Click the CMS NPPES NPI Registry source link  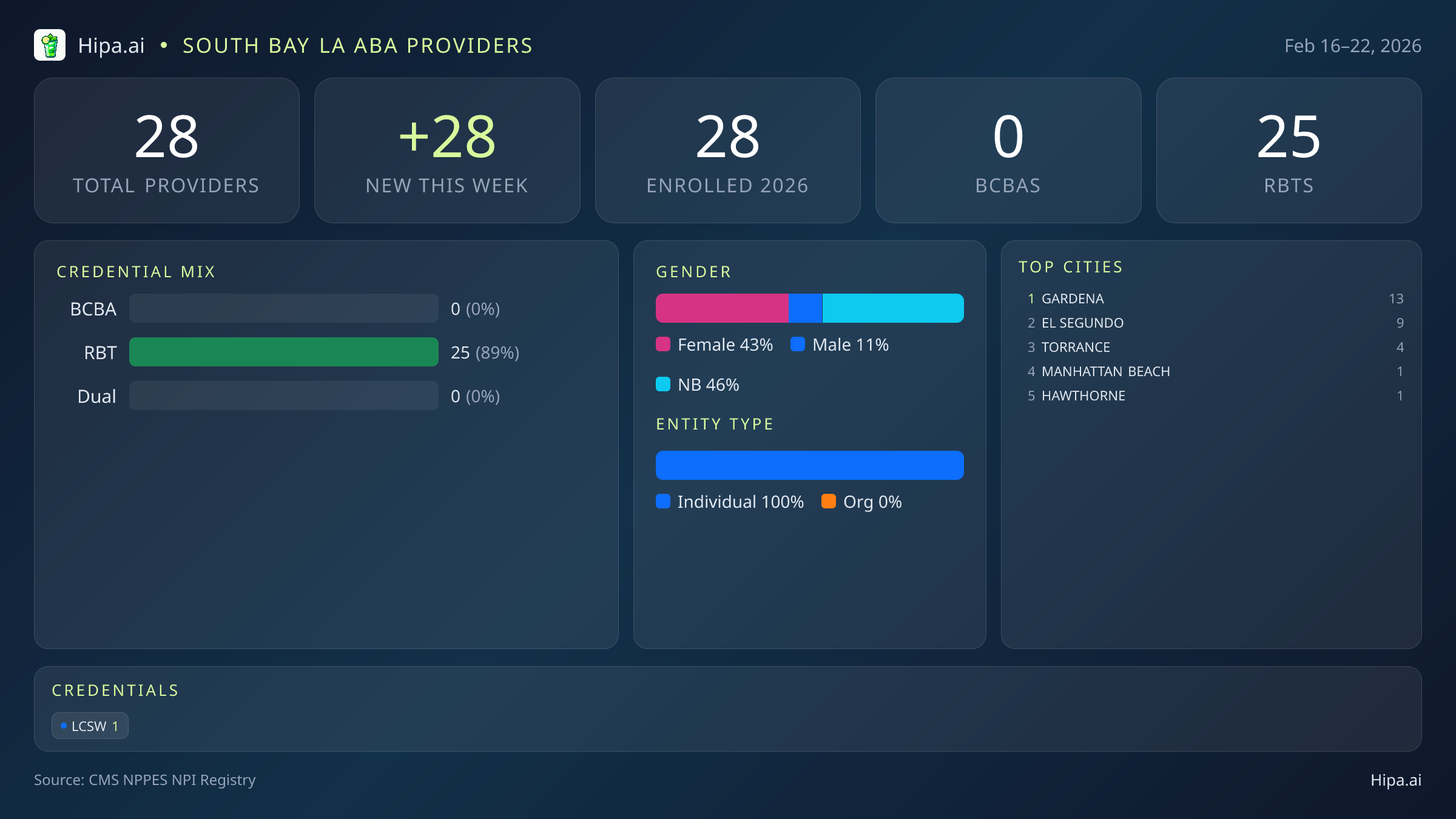pyautogui.click(x=145, y=780)
